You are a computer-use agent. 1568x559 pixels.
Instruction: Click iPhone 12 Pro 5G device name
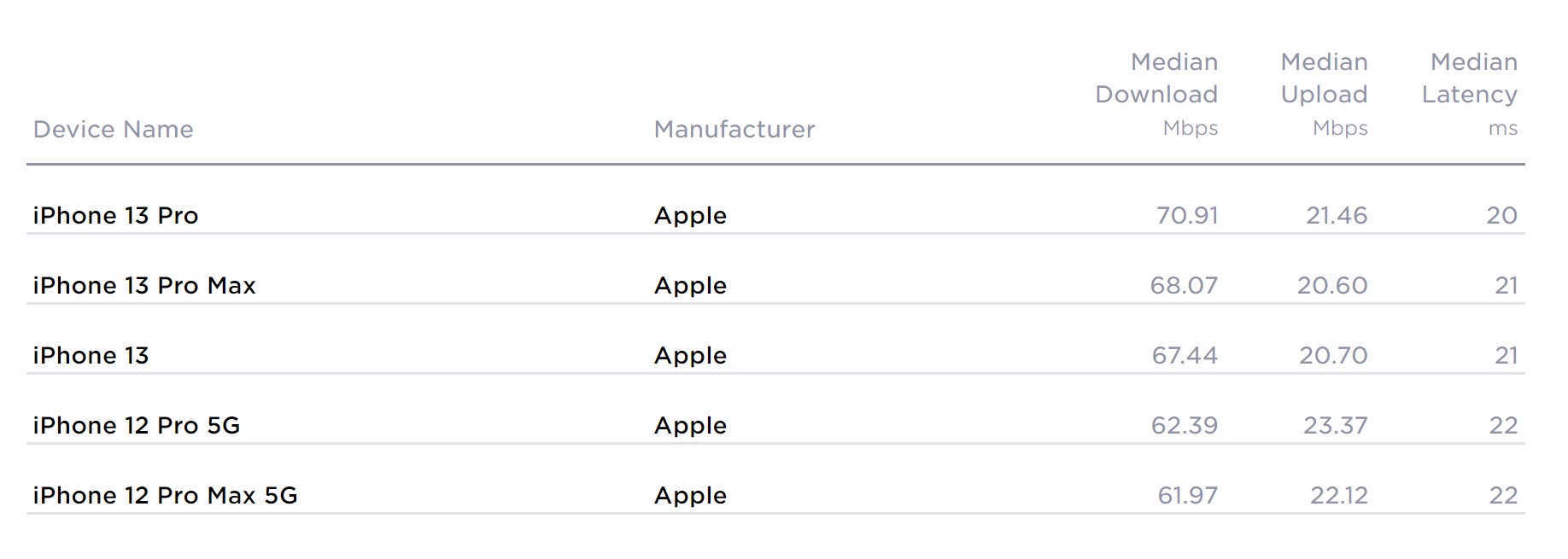point(137,425)
